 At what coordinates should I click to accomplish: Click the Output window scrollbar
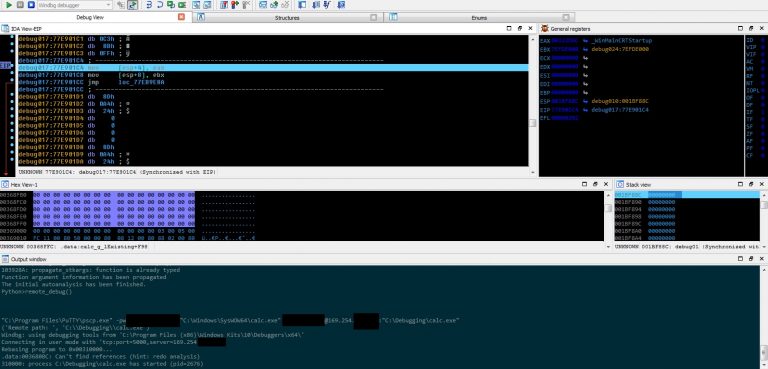764,316
